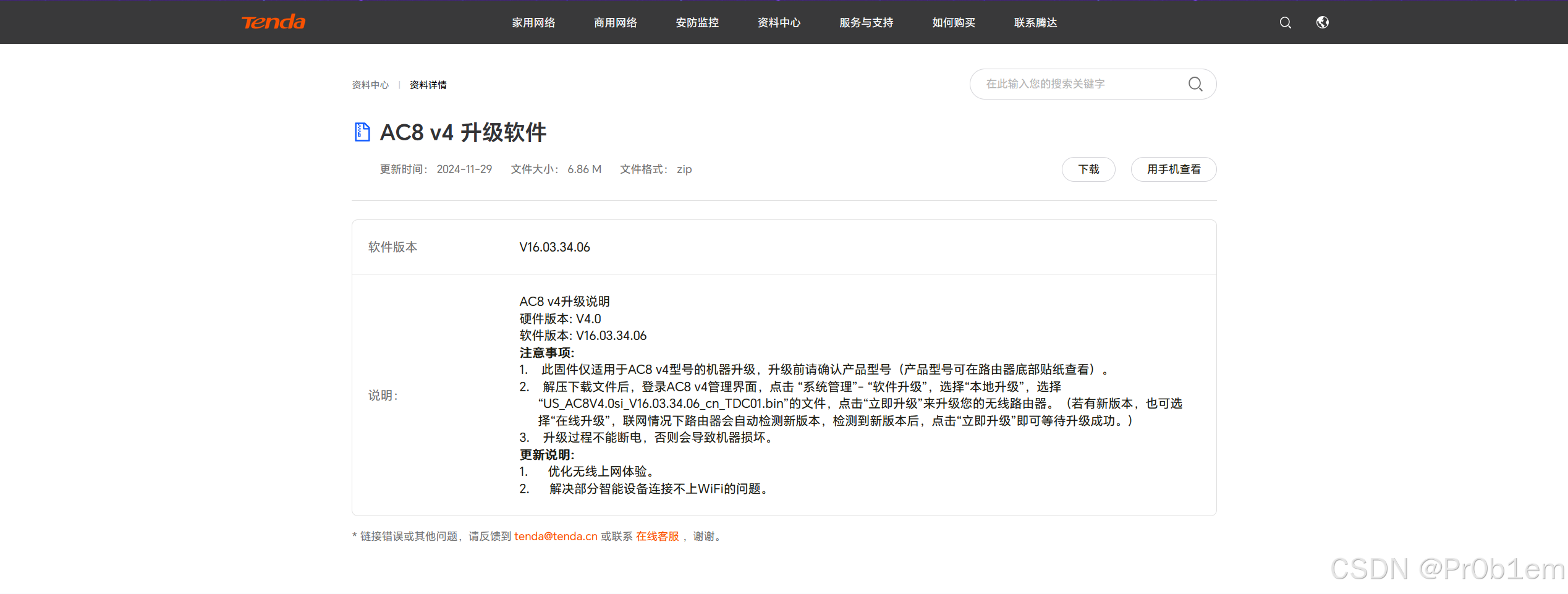This screenshot has width=1568, height=594.
Task: Open the 服务与支持 menu
Action: pyautogui.click(x=866, y=23)
